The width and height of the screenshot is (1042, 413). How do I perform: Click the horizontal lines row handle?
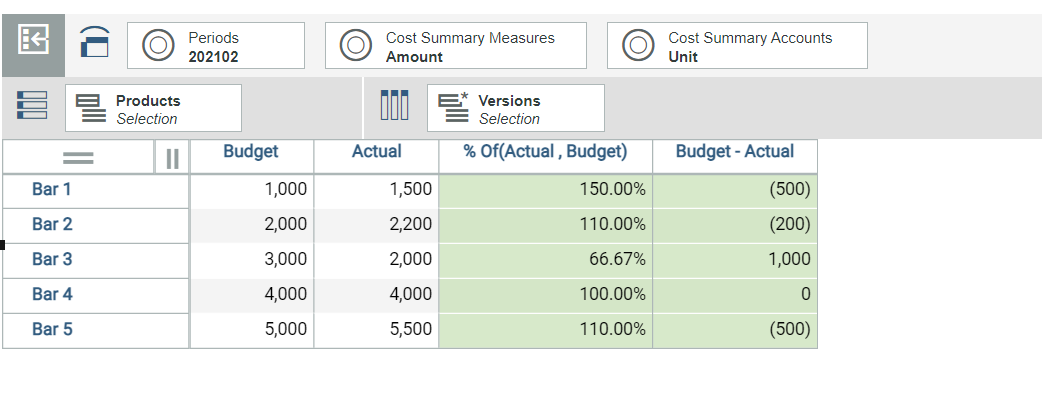tap(78, 158)
